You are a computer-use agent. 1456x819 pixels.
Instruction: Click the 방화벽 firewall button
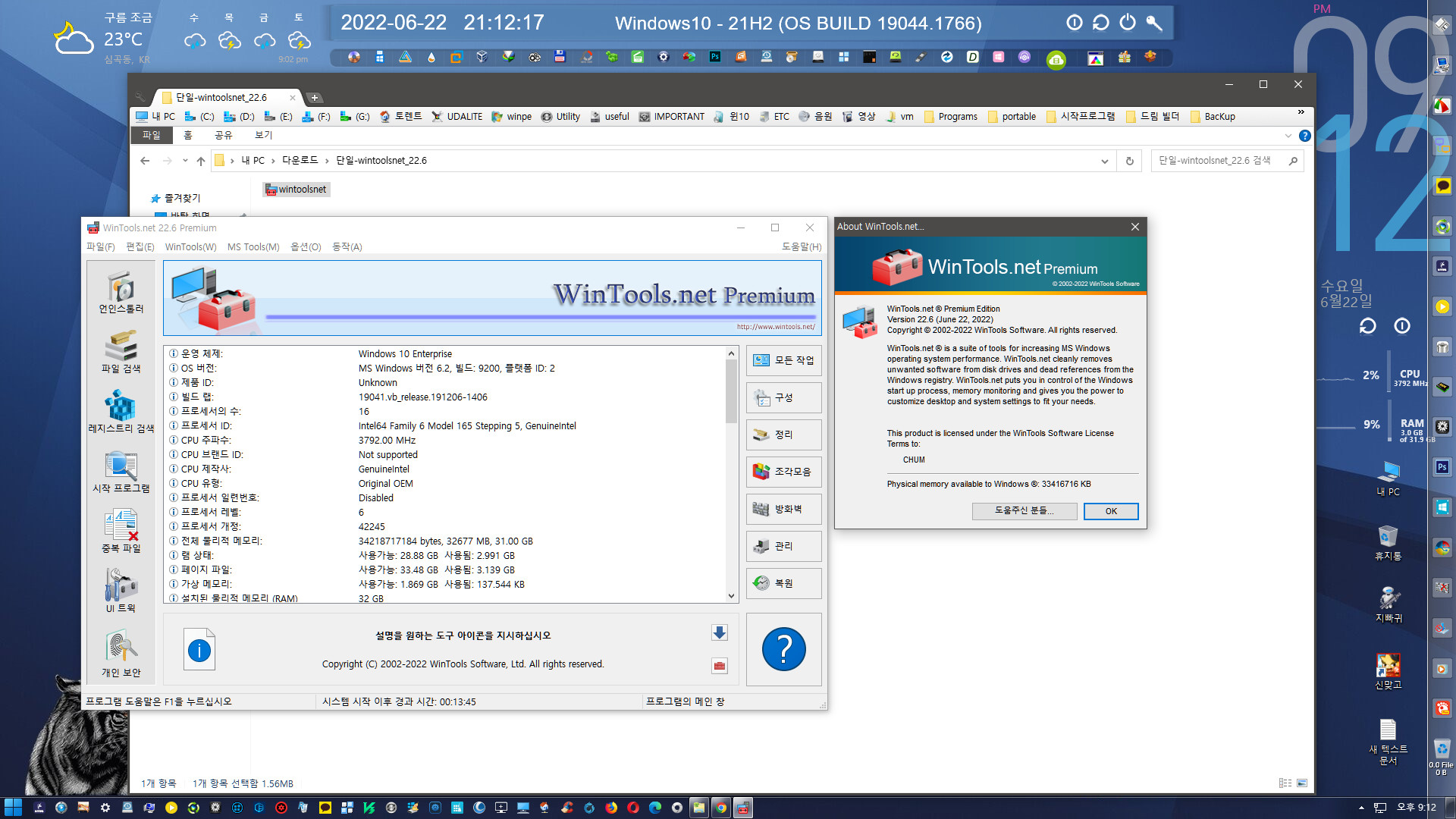tap(783, 509)
